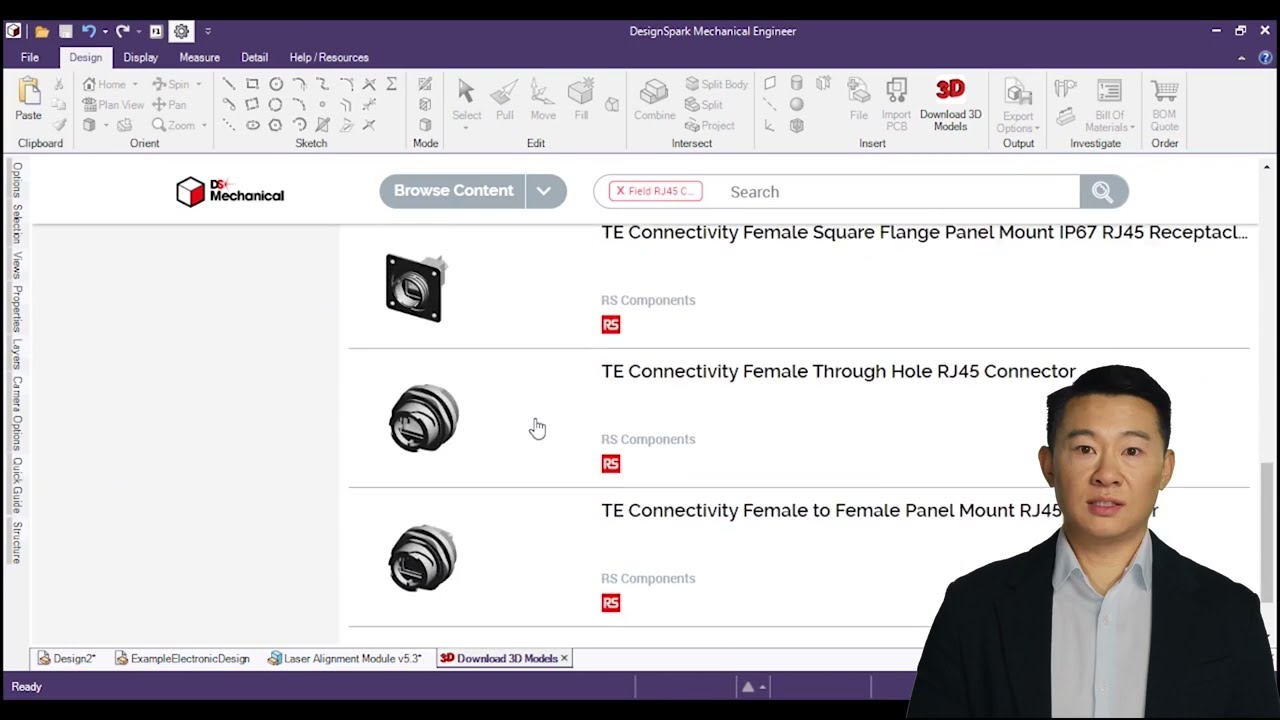
Task: Close the Download 3D Models tab
Action: point(564,658)
